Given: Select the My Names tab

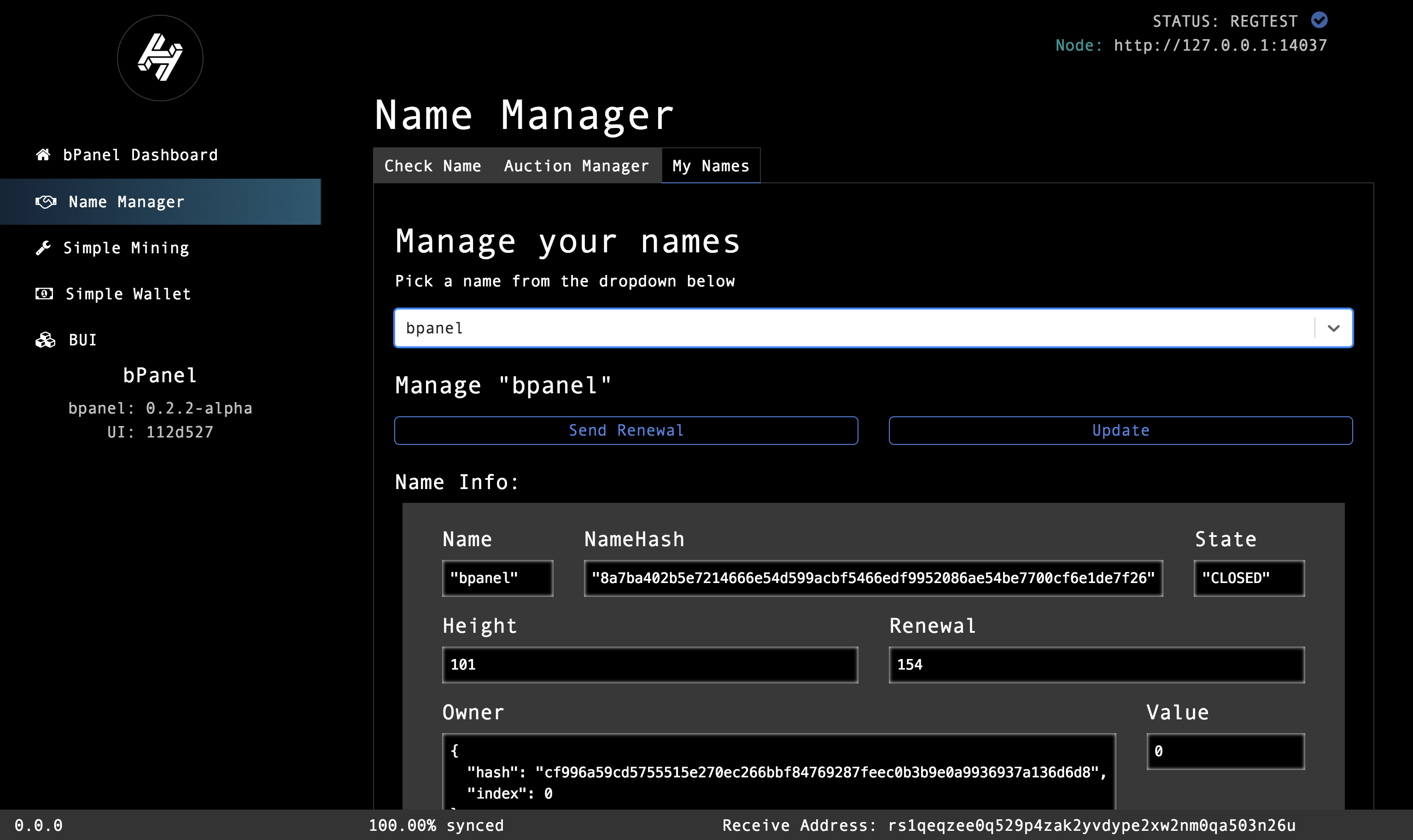Looking at the screenshot, I should pos(711,166).
